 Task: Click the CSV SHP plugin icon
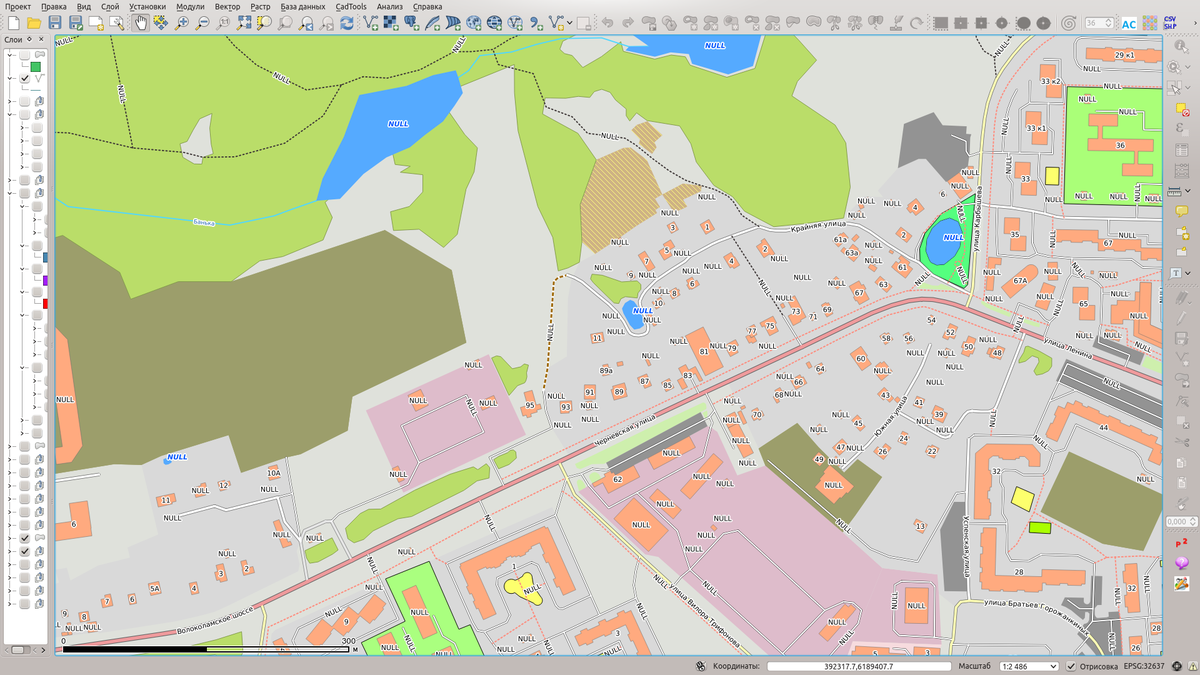tap(1169, 22)
